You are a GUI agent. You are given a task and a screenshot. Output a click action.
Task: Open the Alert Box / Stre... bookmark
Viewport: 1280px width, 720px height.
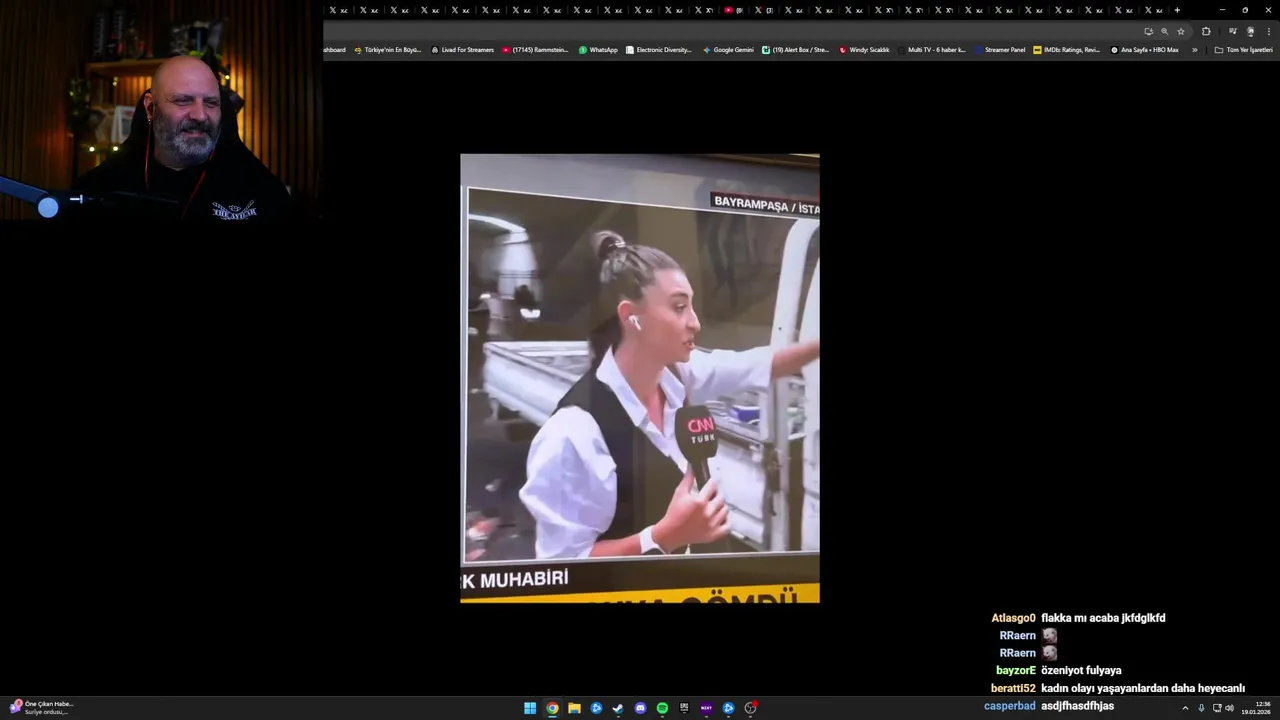795,50
